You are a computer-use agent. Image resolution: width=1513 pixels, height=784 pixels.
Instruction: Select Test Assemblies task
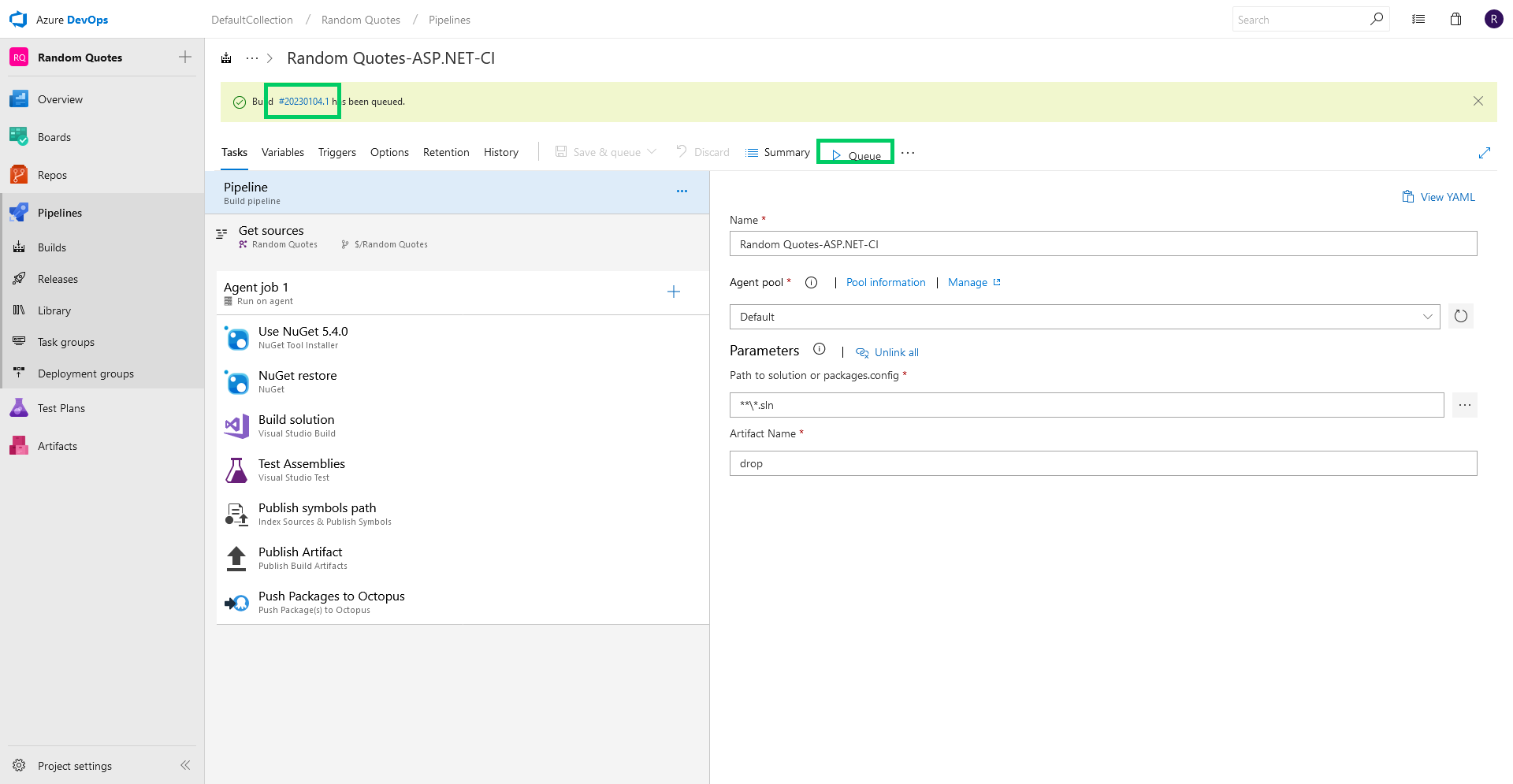point(463,470)
